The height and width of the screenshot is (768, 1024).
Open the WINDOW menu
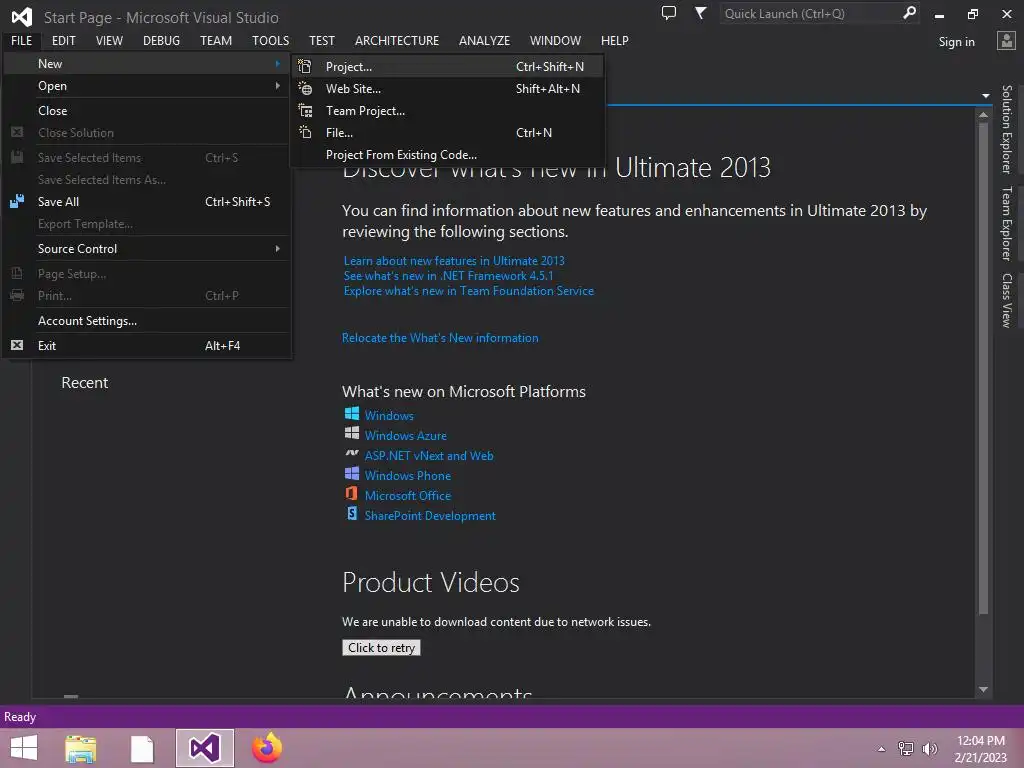(555, 40)
